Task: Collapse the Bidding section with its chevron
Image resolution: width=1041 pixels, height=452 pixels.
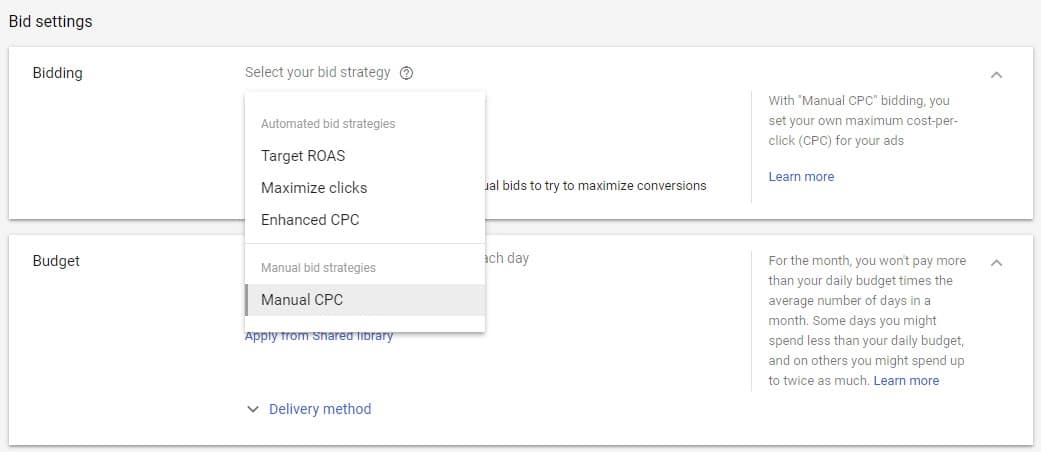Action: pos(996,75)
